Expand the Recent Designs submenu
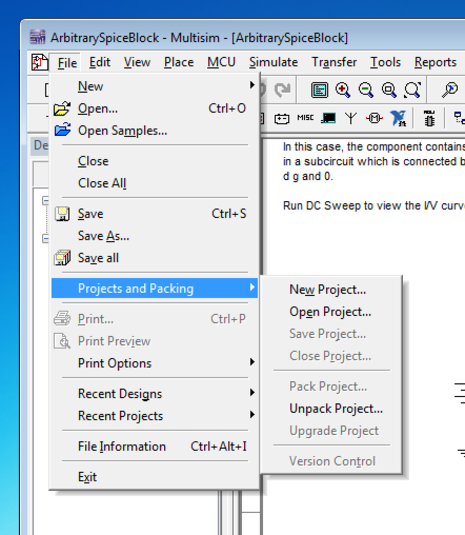 coord(252,392)
